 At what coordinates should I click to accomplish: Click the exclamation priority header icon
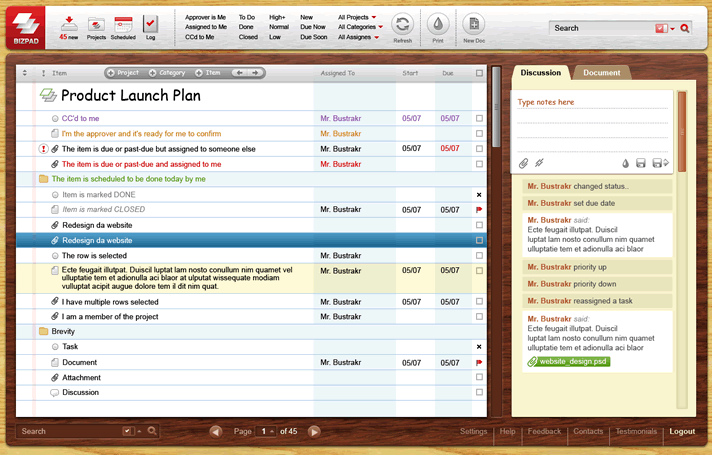44,73
